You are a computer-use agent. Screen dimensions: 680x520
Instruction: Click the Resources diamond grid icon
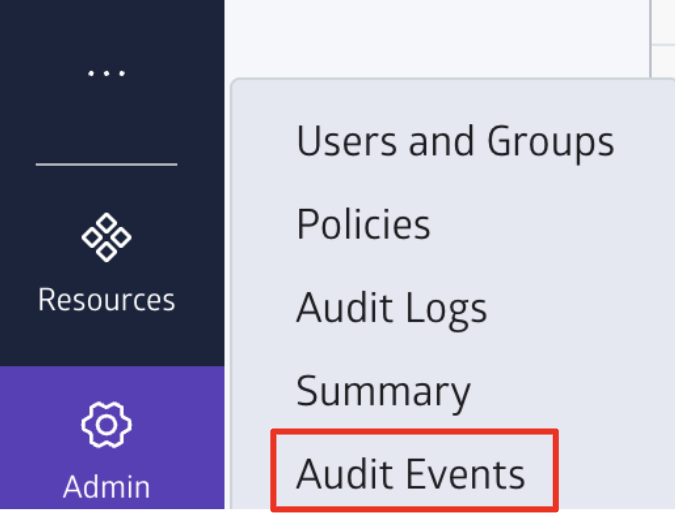pyautogui.click(x=106, y=238)
